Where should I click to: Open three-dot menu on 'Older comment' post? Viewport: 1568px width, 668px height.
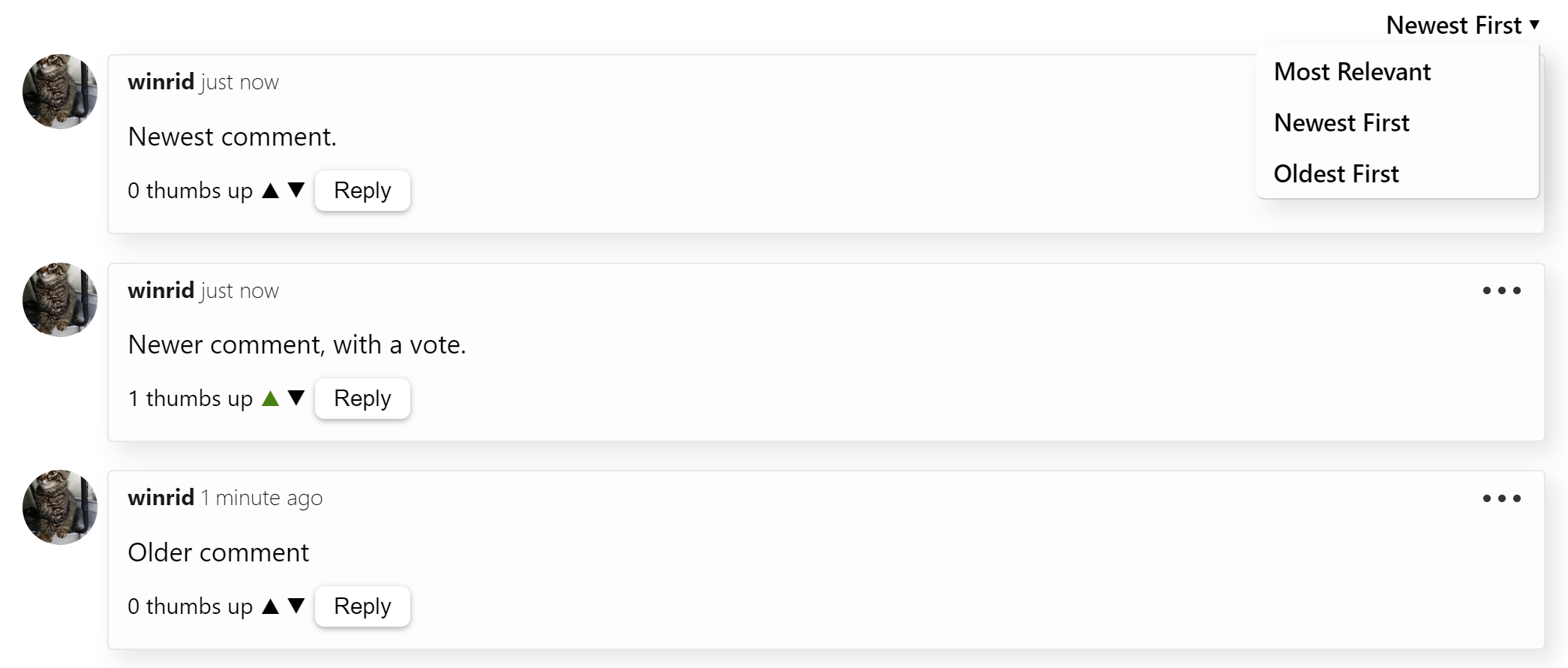click(1501, 498)
